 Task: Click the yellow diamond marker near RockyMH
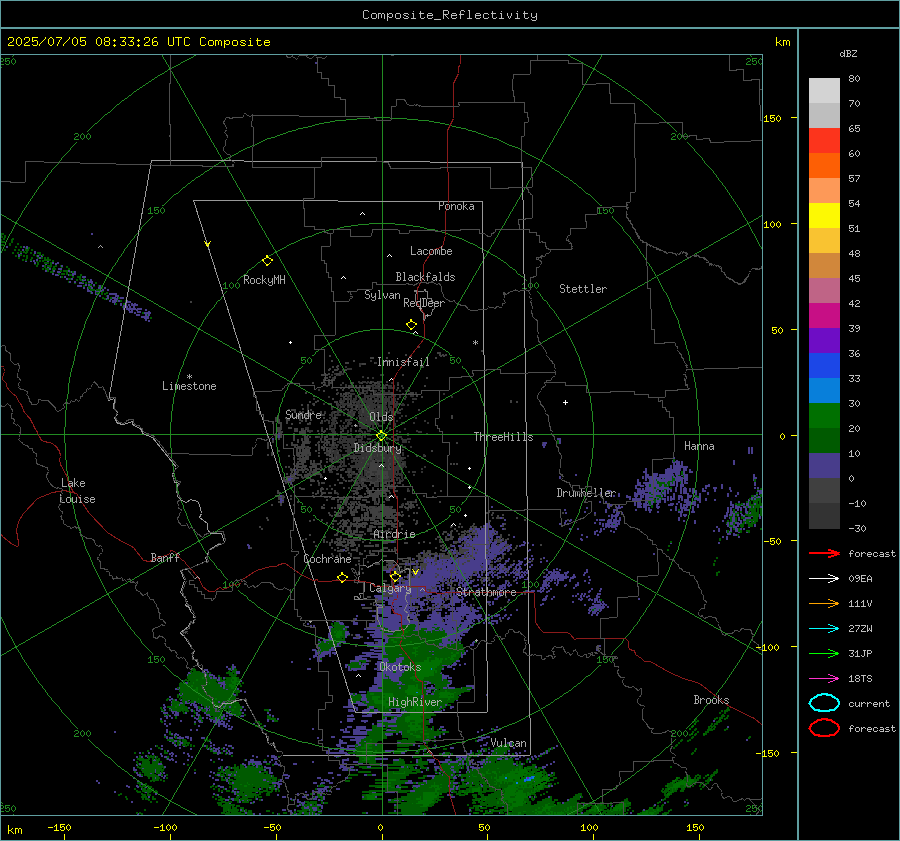click(267, 261)
